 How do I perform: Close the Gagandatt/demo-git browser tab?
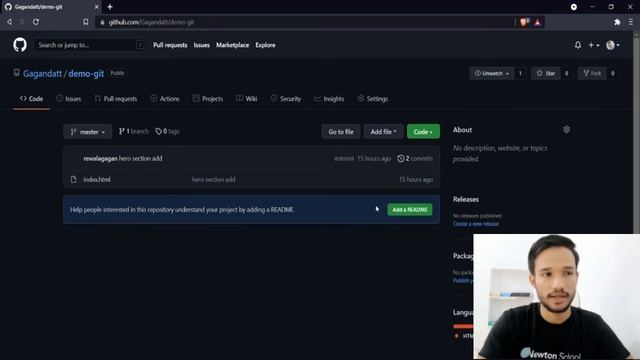tap(96, 7)
